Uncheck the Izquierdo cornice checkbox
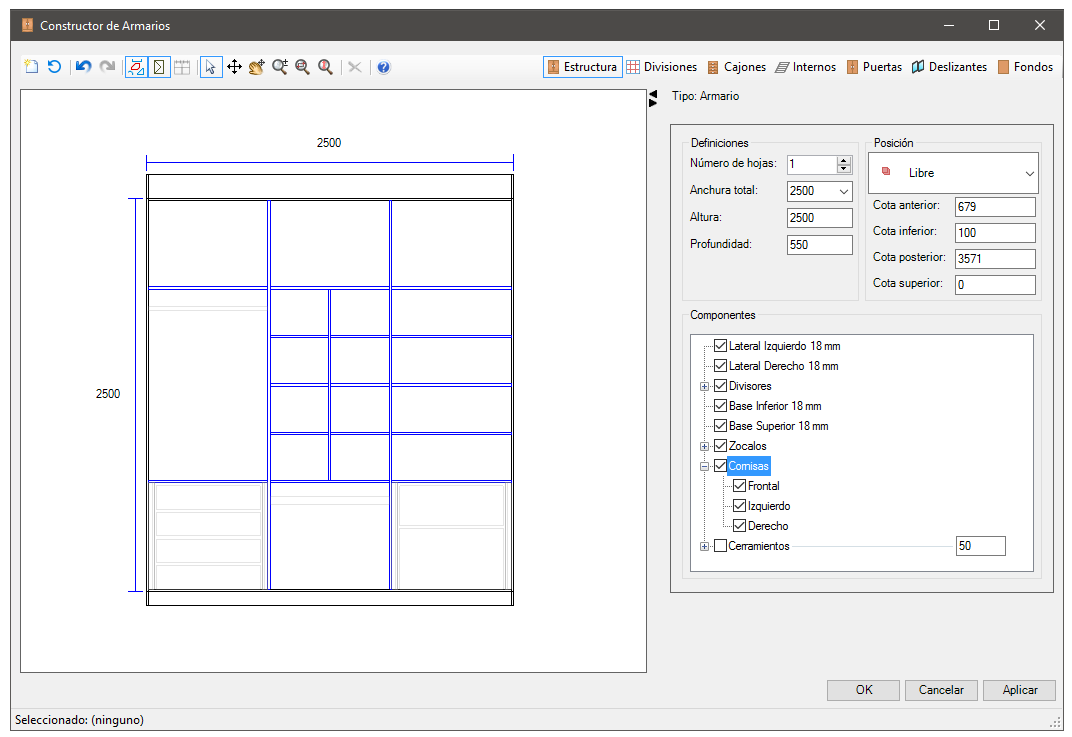Image resolution: width=1072 pixels, height=737 pixels. pos(739,505)
